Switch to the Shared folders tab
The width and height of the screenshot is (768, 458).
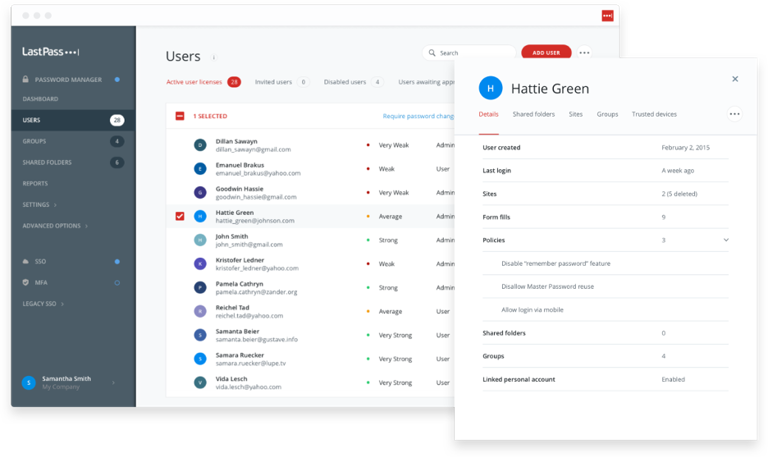(533, 114)
